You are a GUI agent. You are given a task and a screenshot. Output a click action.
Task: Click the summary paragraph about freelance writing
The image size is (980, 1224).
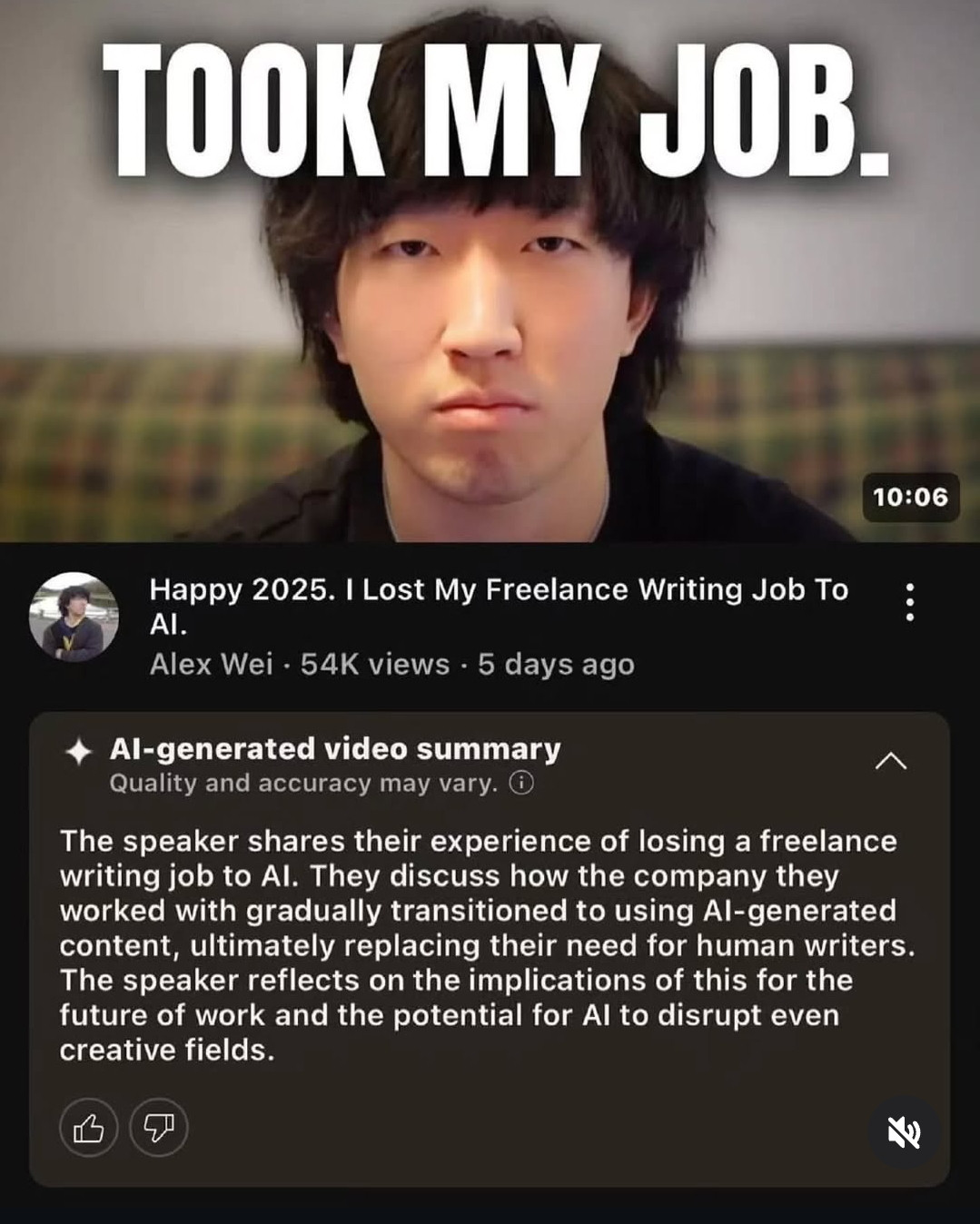click(x=487, y=945)
